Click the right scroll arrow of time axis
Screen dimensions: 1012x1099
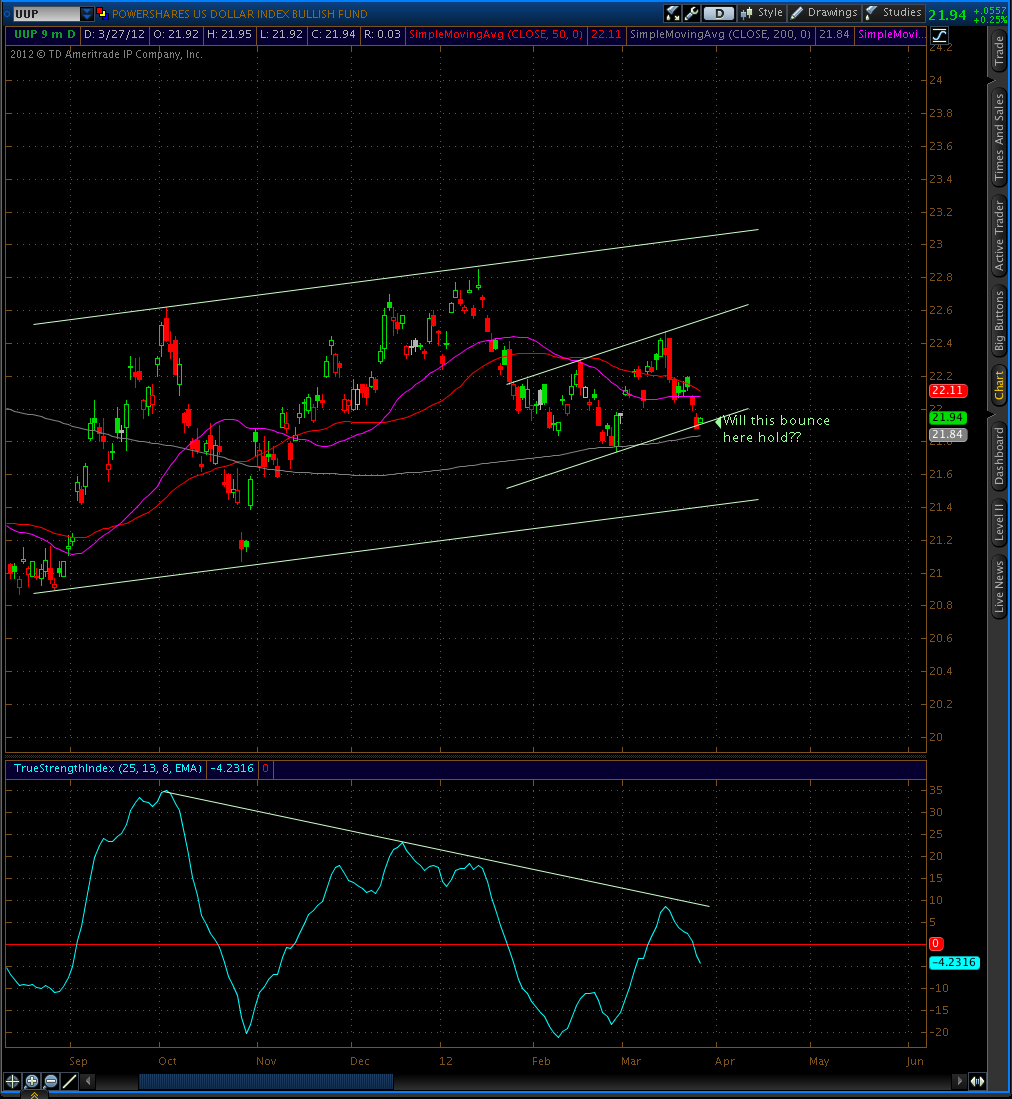[x=959, y=1081]
